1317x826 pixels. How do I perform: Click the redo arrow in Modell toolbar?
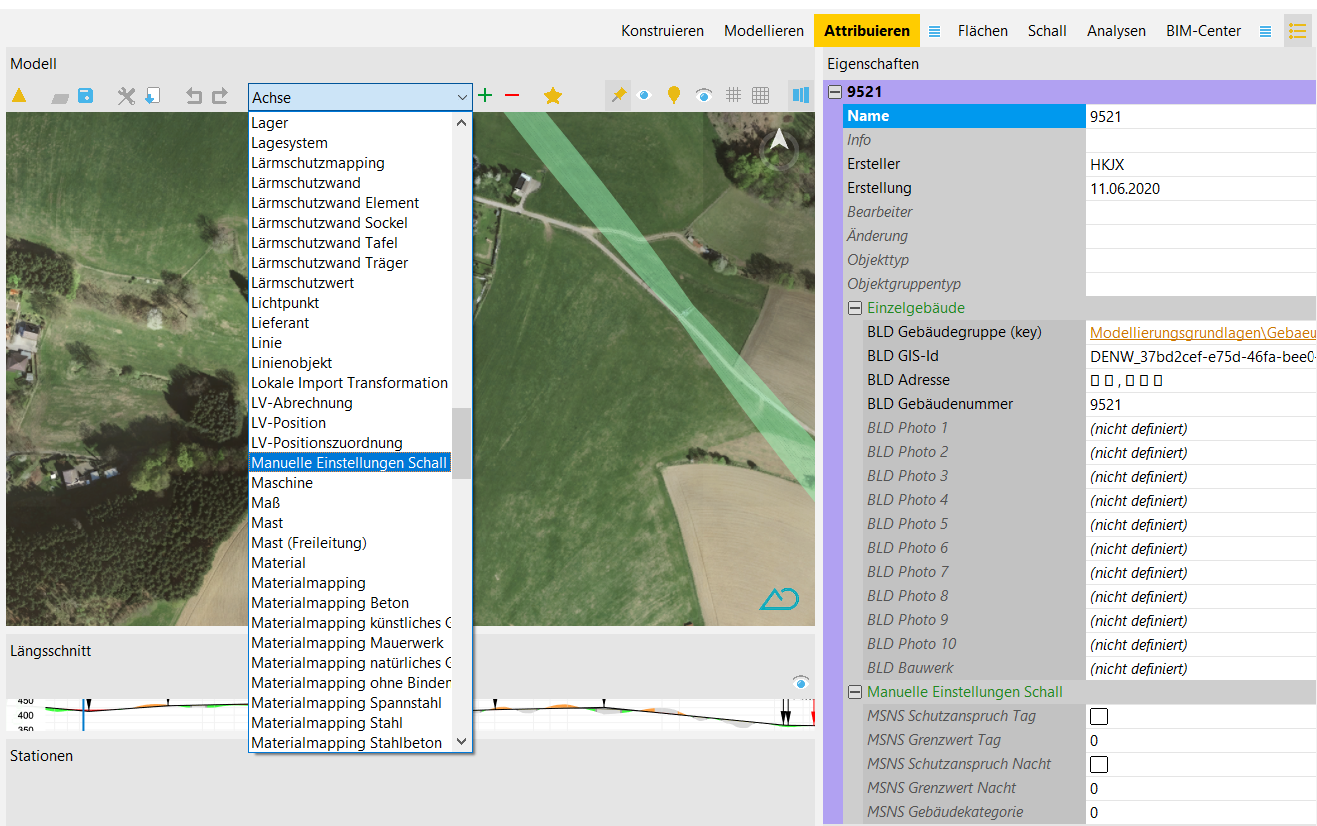tap(220, 96)
